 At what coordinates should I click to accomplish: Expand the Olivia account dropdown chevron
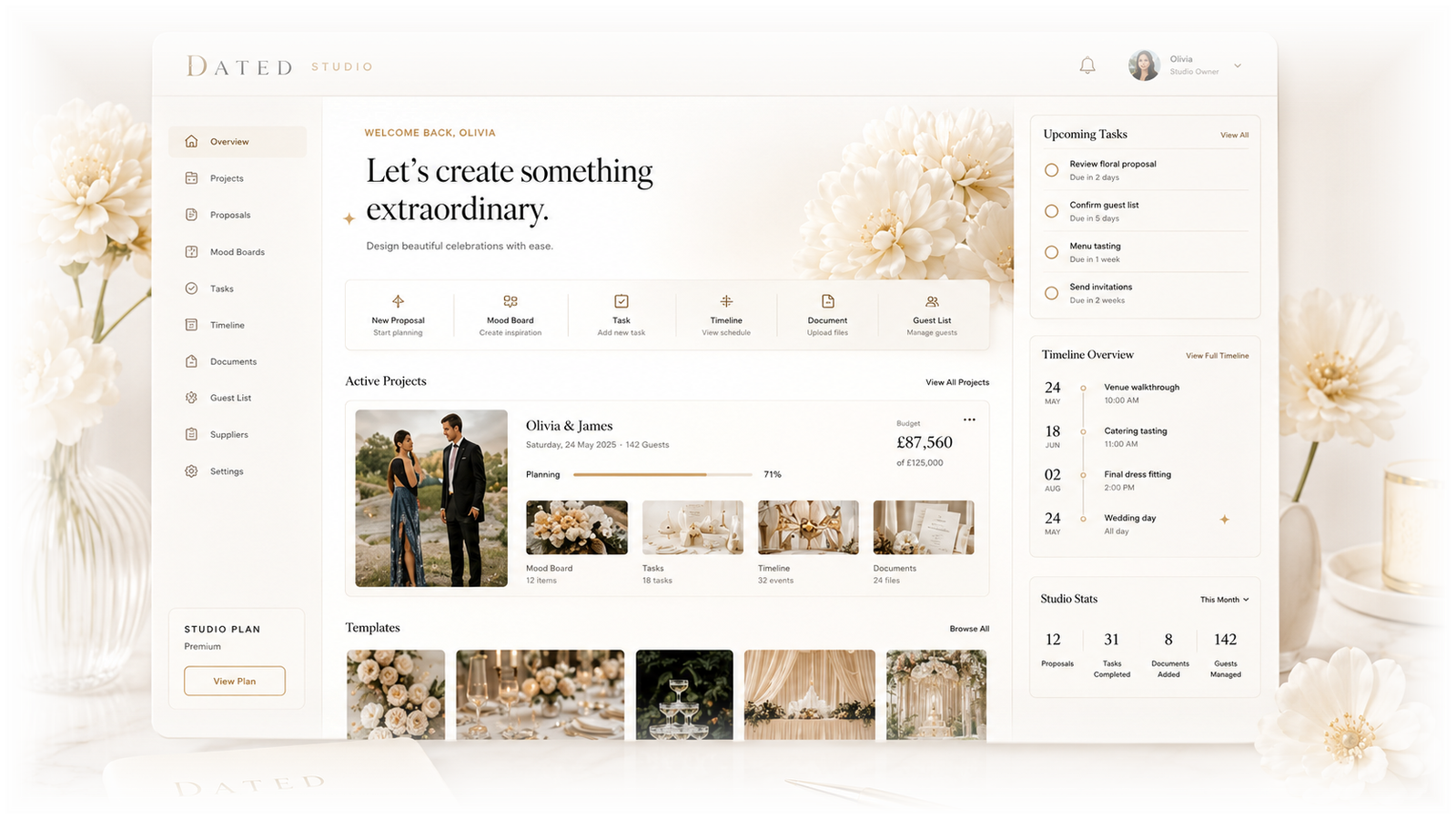point(1238,66)
